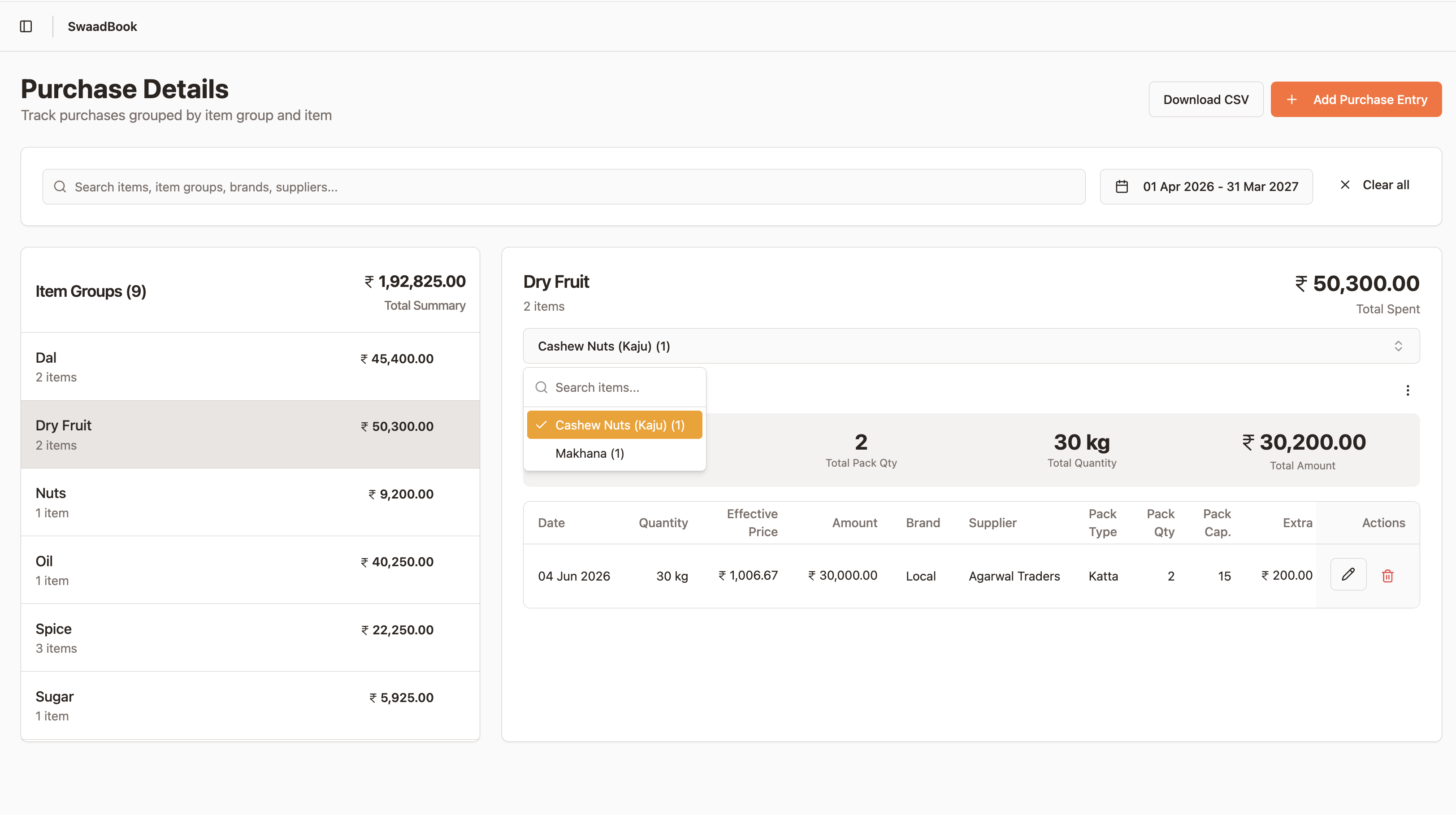Click the magnifier icon in item dropdown

click(542, 387)
